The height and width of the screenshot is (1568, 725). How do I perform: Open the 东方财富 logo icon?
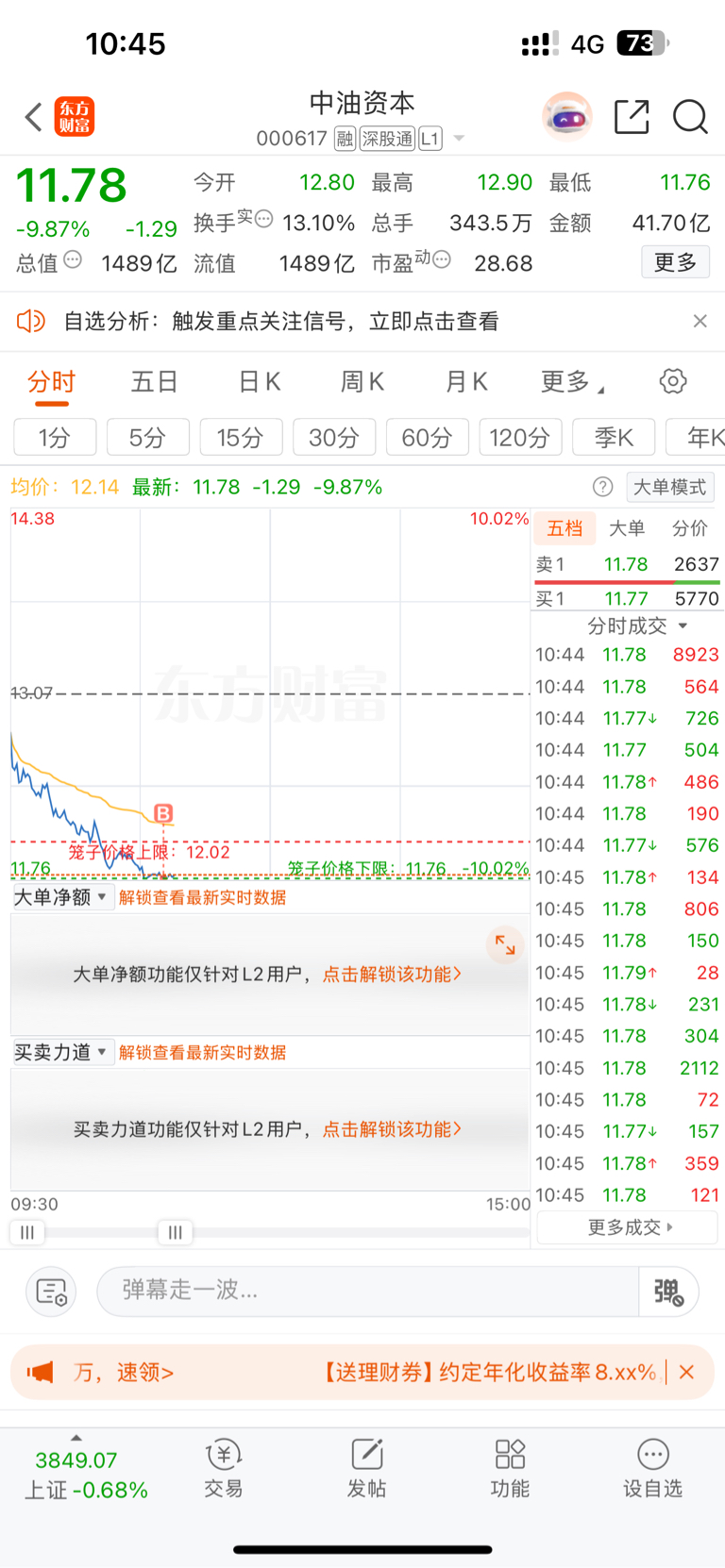coord(75,117)
